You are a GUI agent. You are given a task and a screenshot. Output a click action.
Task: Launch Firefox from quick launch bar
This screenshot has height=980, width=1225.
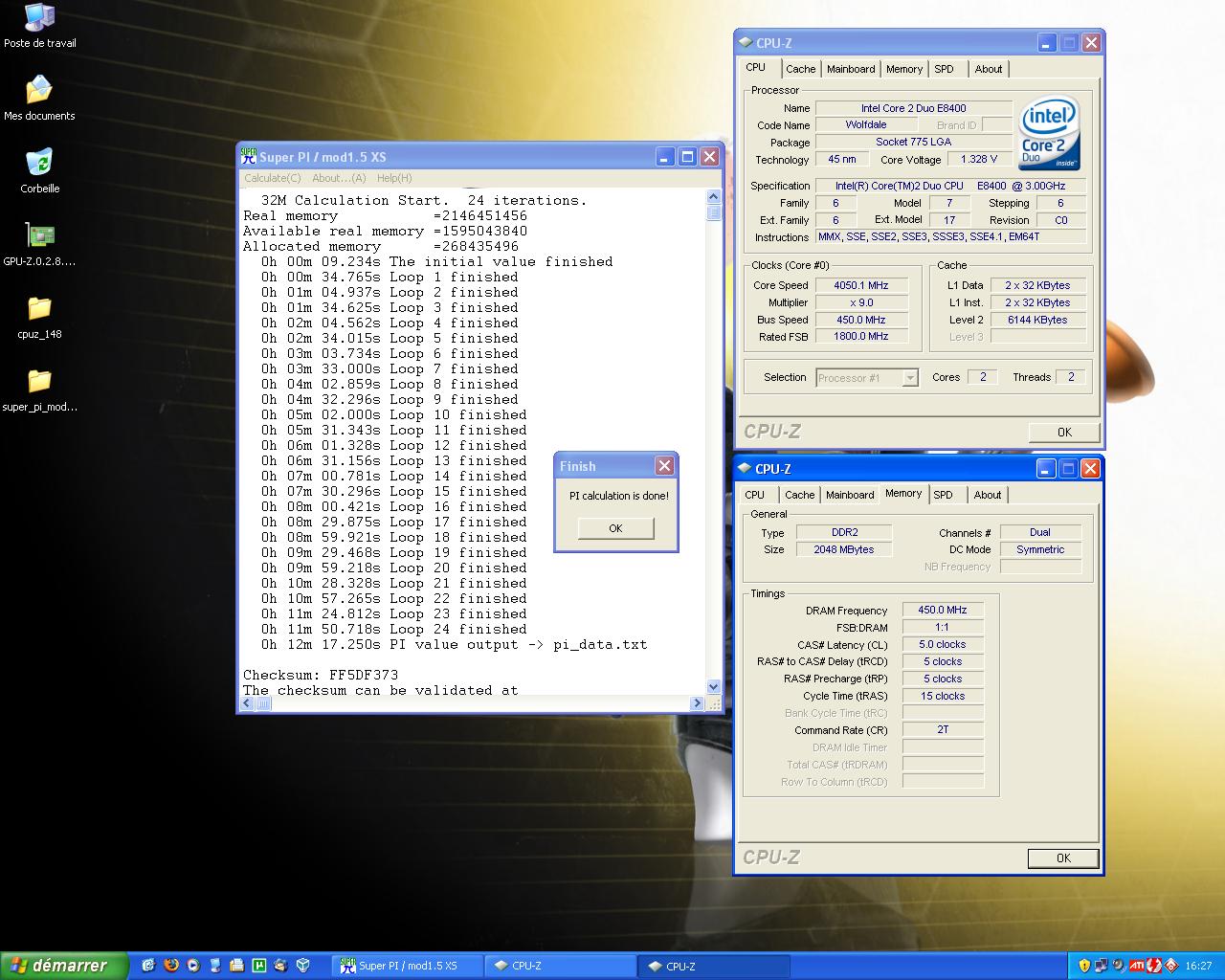(x=171, y=965)
